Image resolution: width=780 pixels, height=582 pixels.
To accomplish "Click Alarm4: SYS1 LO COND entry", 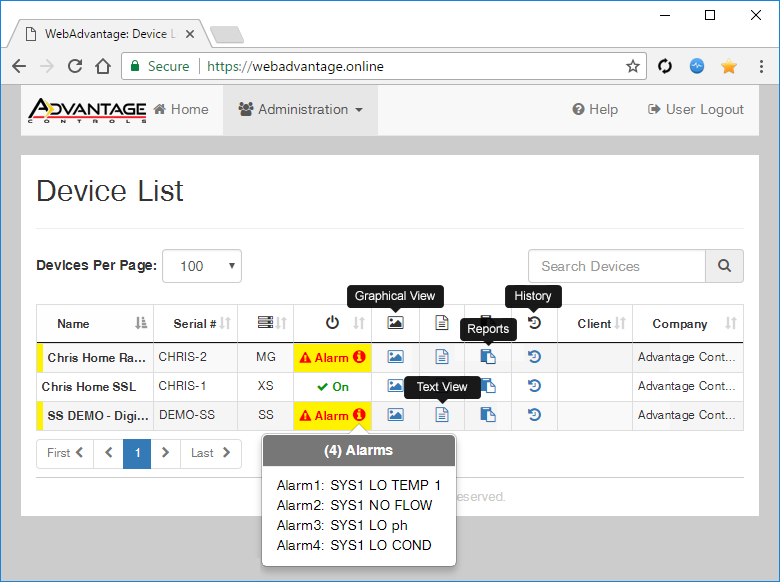I will [354, 545].
